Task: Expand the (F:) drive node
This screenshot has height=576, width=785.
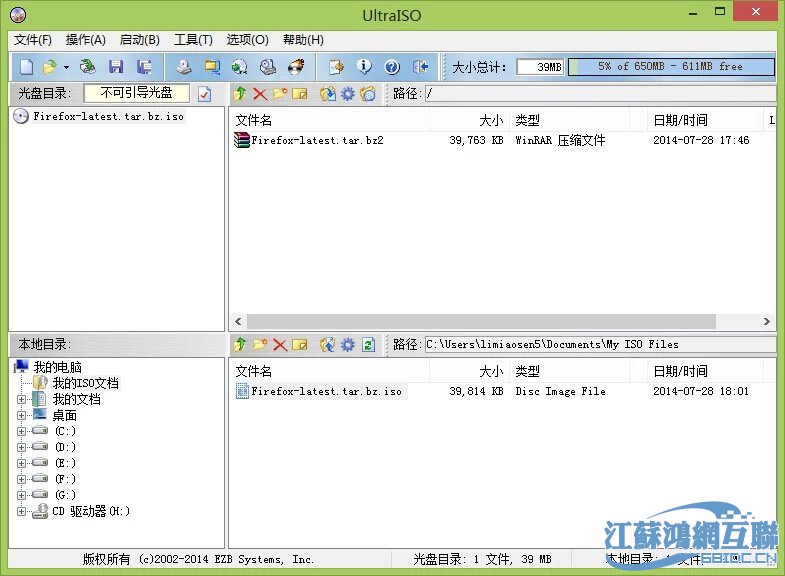Action: (x=21, y=479)
